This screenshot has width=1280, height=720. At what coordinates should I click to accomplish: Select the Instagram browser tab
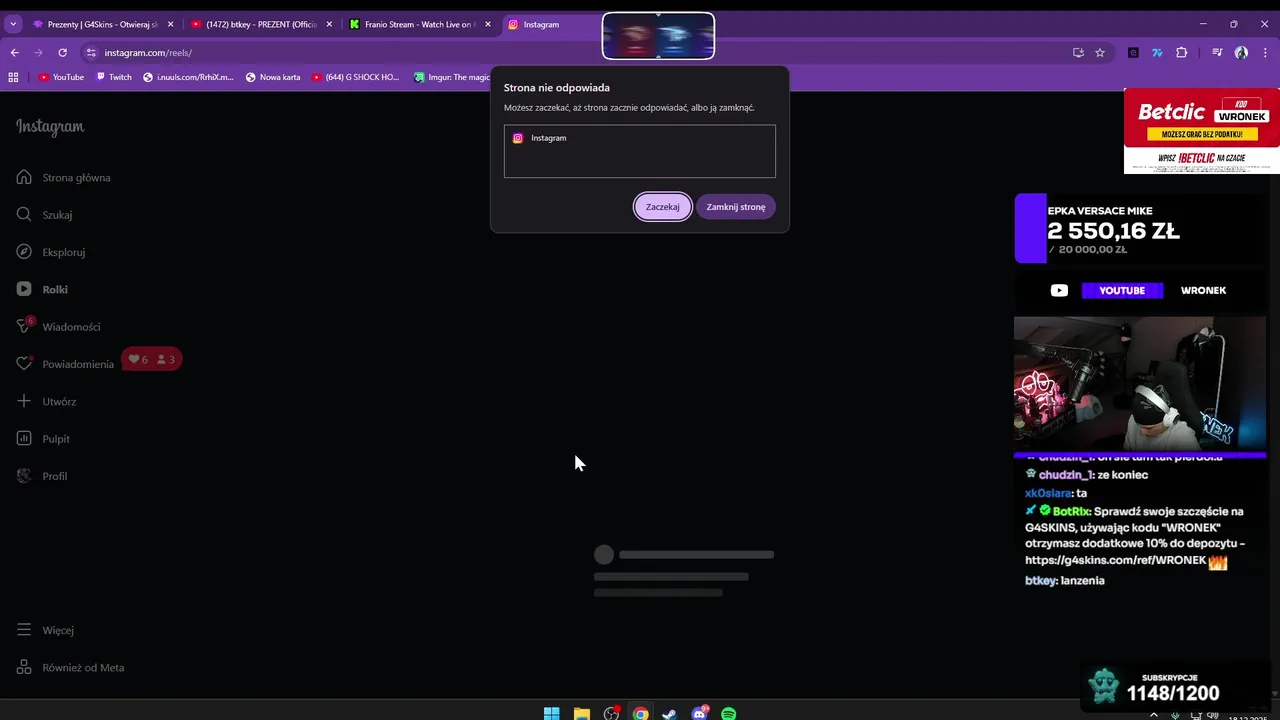[x=550, y=24]
